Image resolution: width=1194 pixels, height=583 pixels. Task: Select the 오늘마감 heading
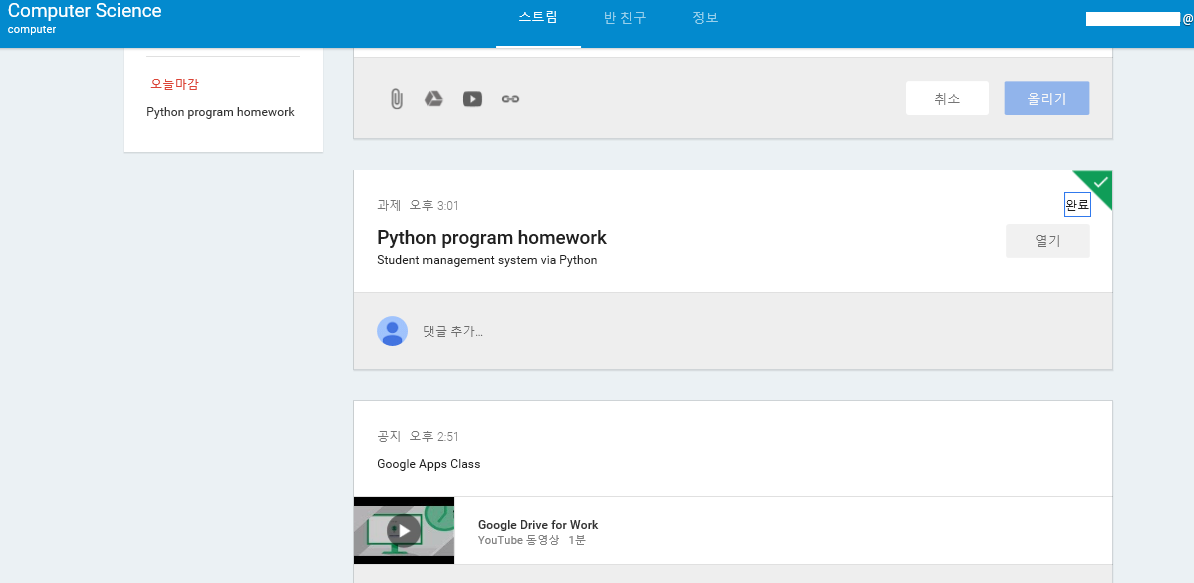(174, 84)
